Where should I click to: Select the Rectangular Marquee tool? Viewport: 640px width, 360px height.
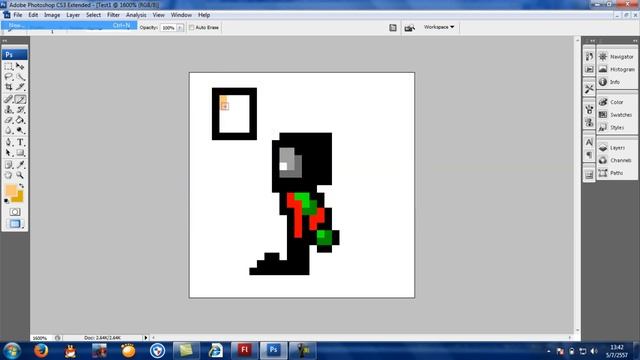pos(9,66)
